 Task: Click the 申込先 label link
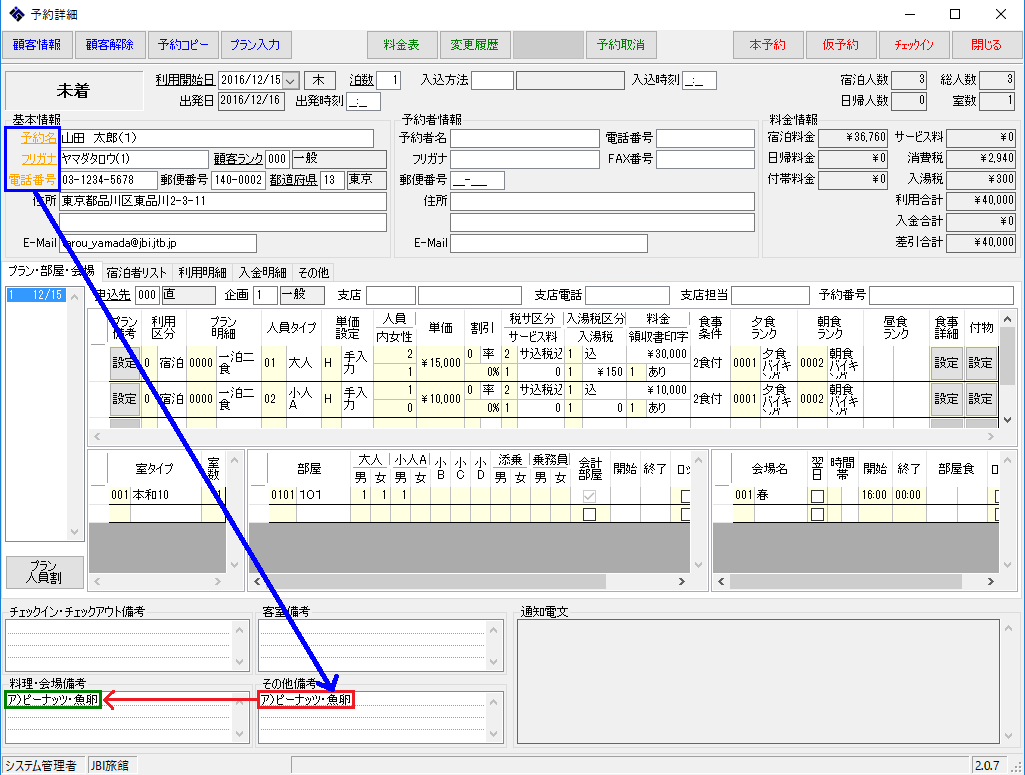pyautogui.click(x=113, y=295)
